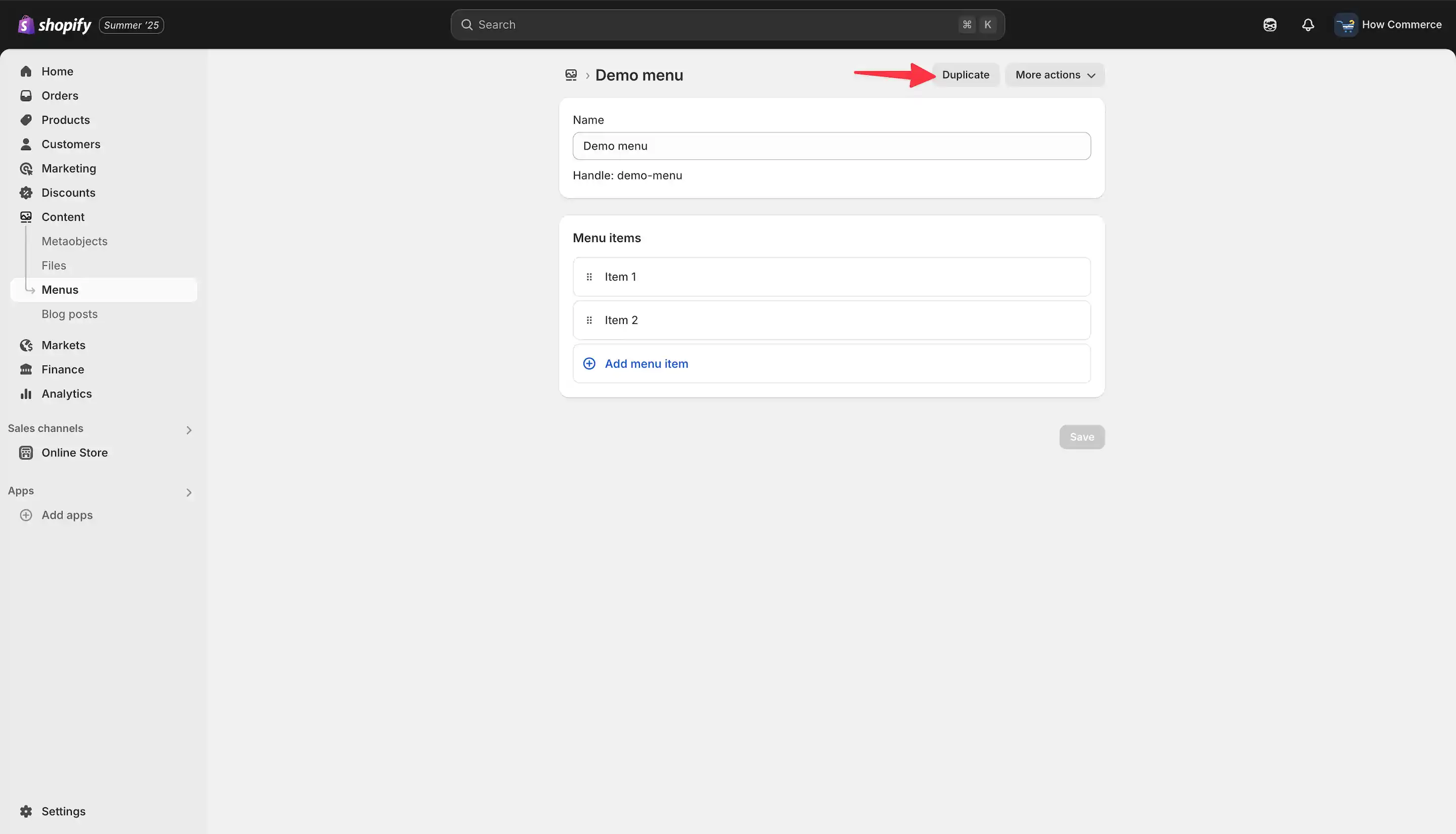Image resolution: width=1456 pixels, height=834 pixels.
Task: Click the Content sidebar icon
Action: [26, 217]
